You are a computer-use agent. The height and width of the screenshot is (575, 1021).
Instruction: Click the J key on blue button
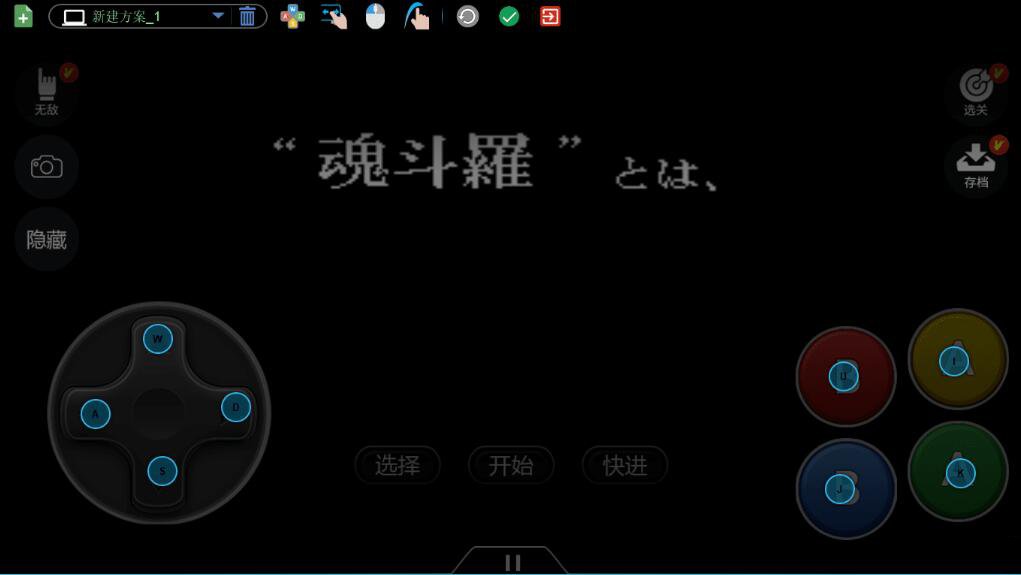tap(839, 489)
